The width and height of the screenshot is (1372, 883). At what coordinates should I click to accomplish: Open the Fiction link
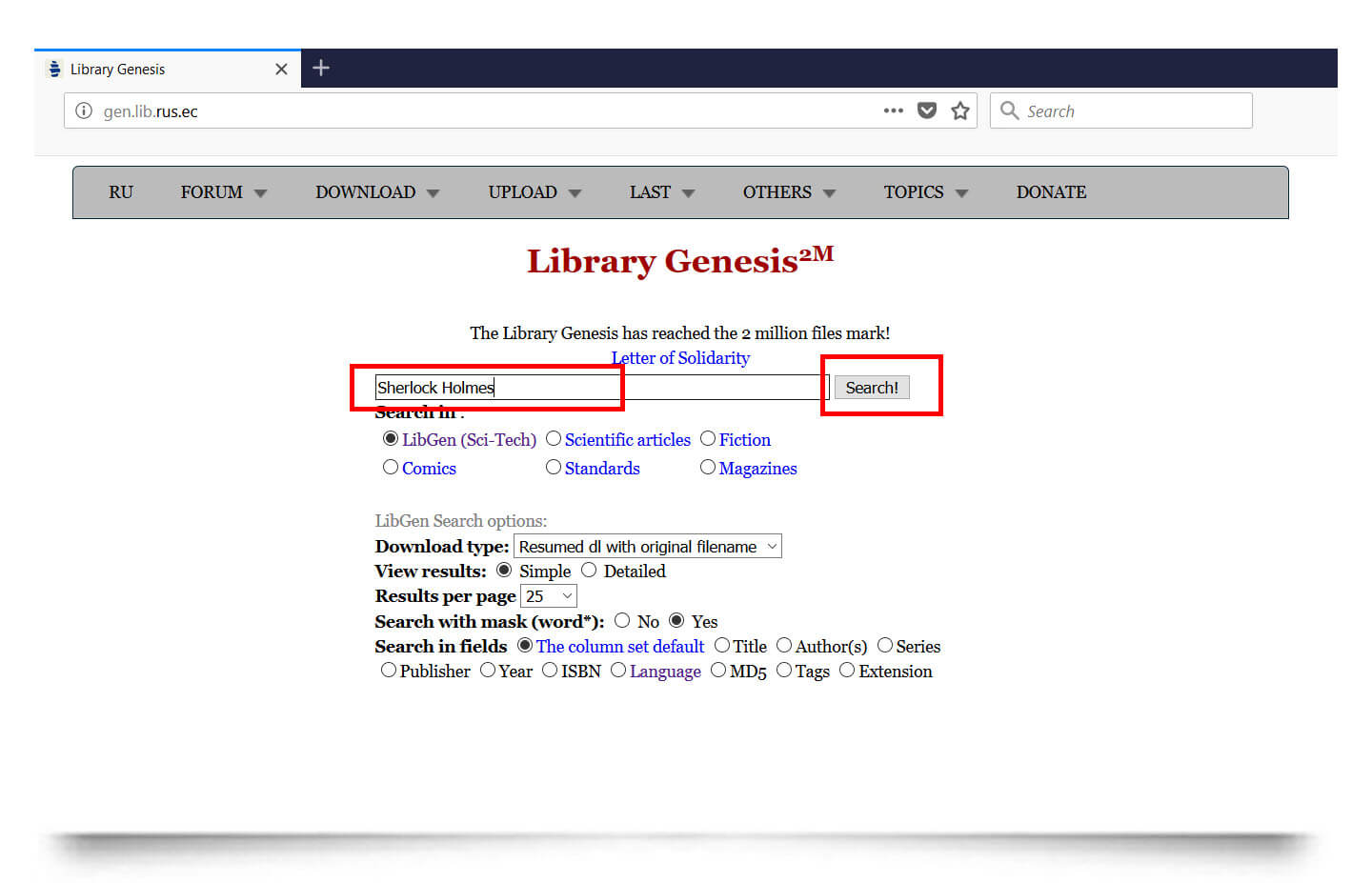(x=745, y=440)
